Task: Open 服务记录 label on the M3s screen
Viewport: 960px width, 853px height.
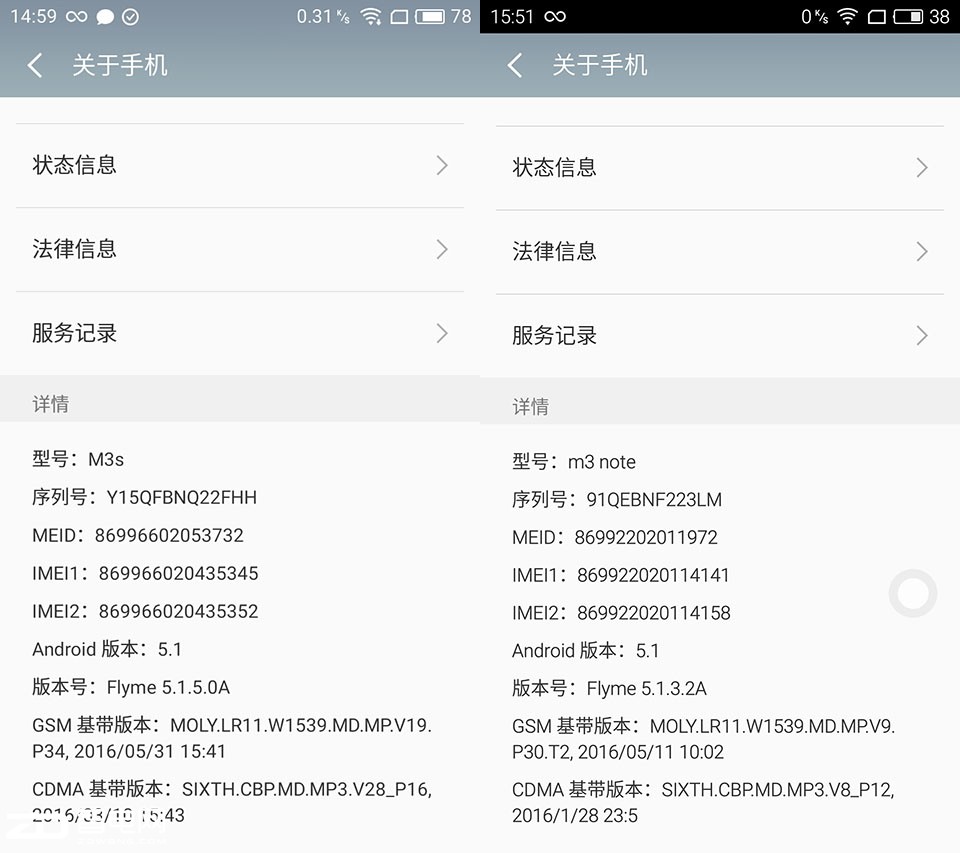Action: [74, 333]
